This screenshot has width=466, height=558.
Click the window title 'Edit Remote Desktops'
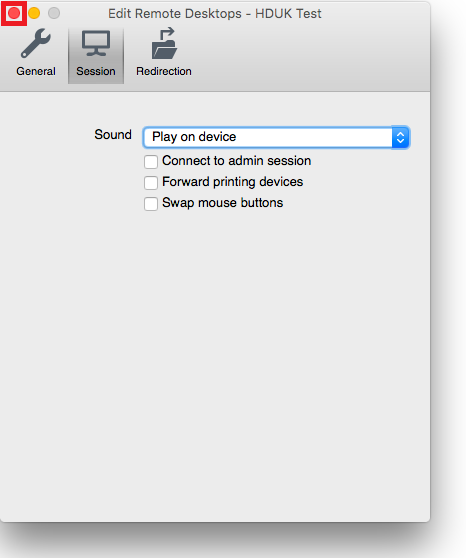point(175,14)
